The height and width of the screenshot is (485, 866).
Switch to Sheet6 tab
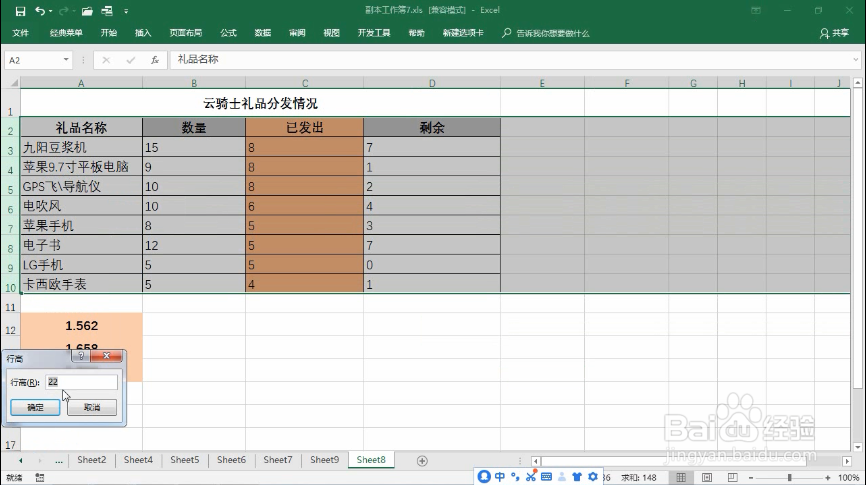pos(231,460)
